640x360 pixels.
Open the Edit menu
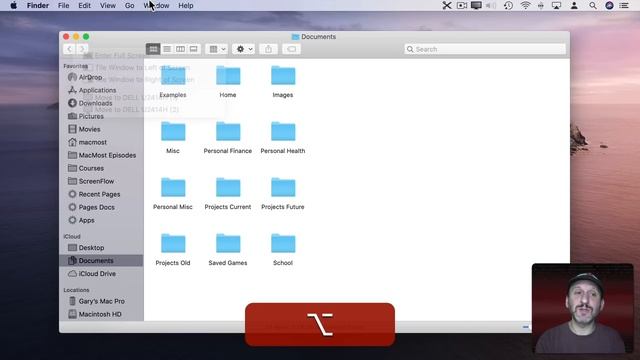pyautogui.click(x=84, y=6)
